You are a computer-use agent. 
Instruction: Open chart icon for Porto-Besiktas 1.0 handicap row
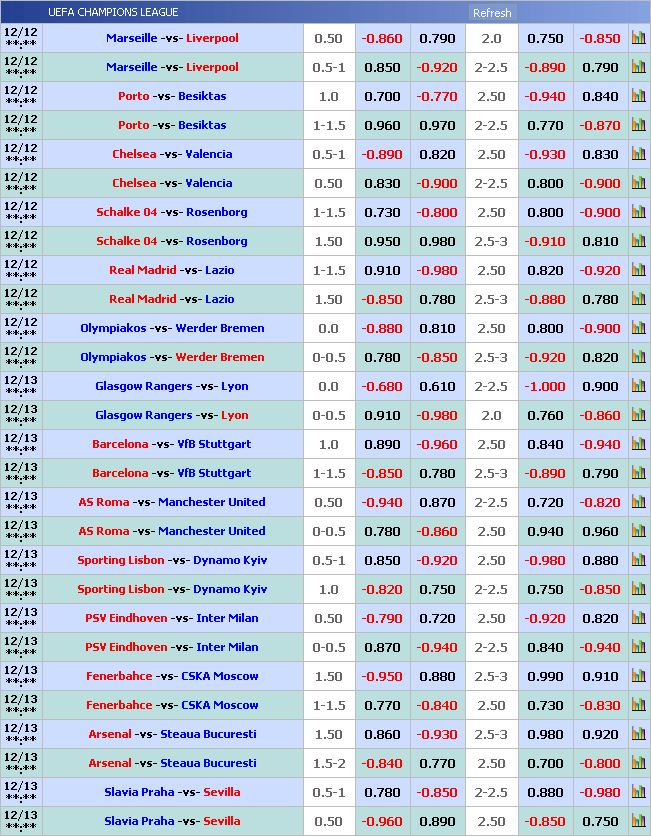[638, 97]
